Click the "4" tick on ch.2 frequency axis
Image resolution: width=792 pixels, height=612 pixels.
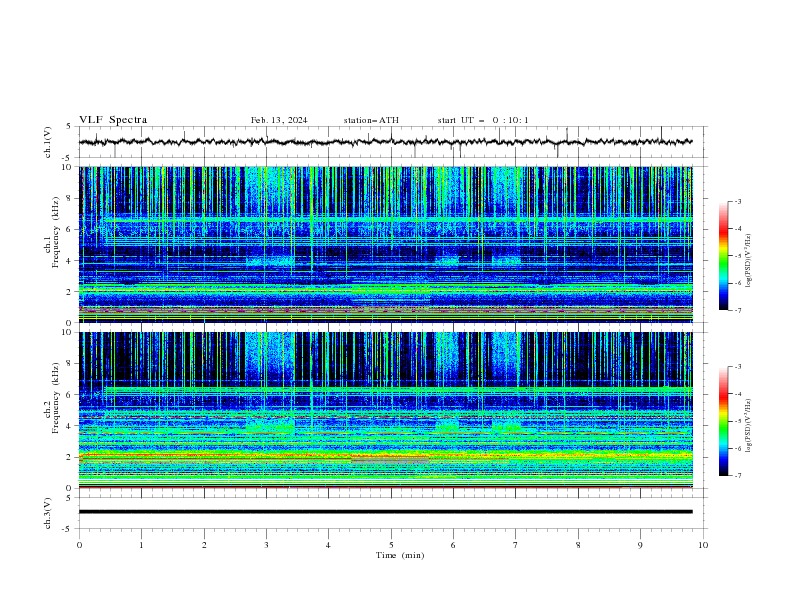(x=69, y=426)
